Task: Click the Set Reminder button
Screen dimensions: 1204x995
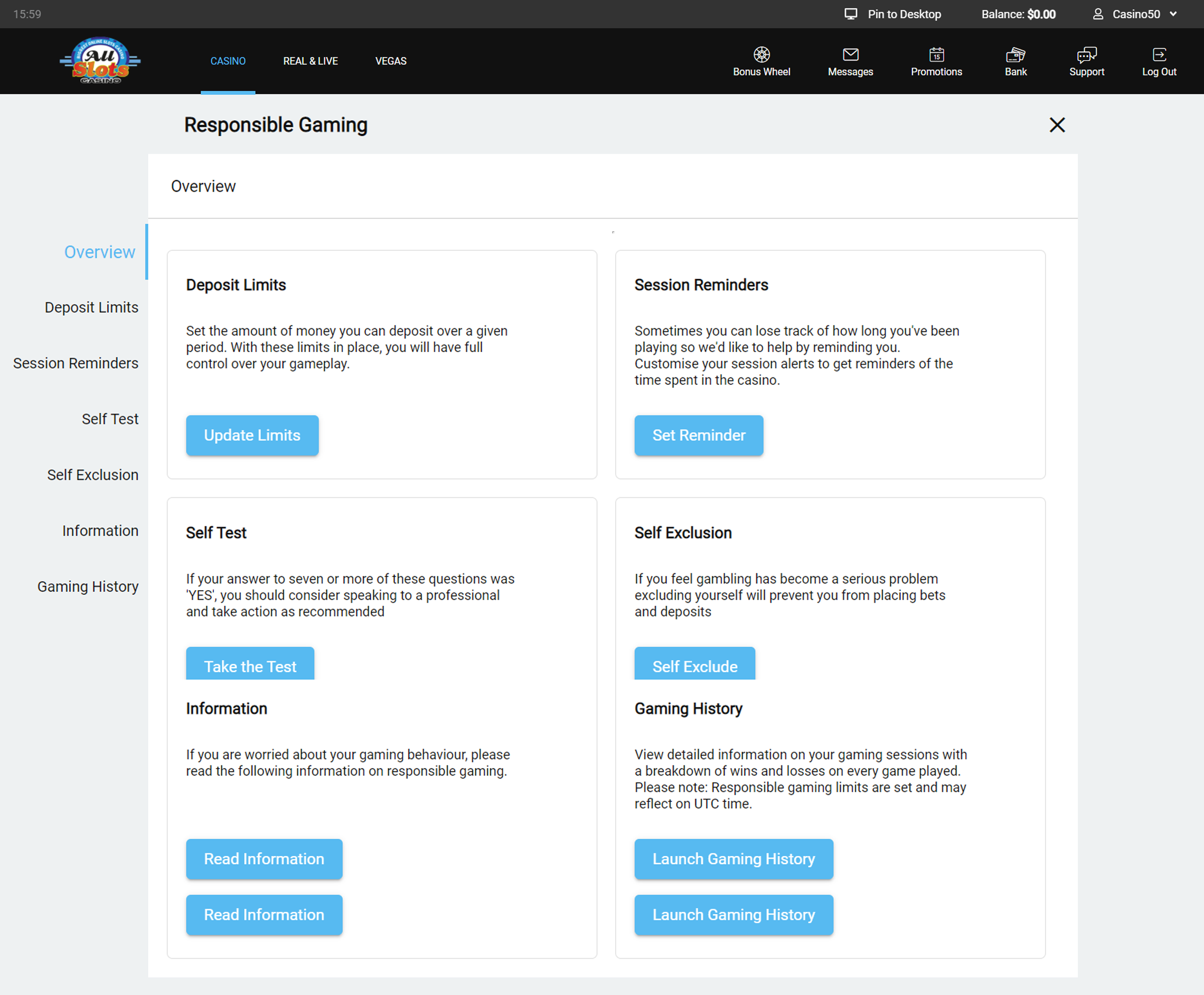Action: tap(698, 435)
